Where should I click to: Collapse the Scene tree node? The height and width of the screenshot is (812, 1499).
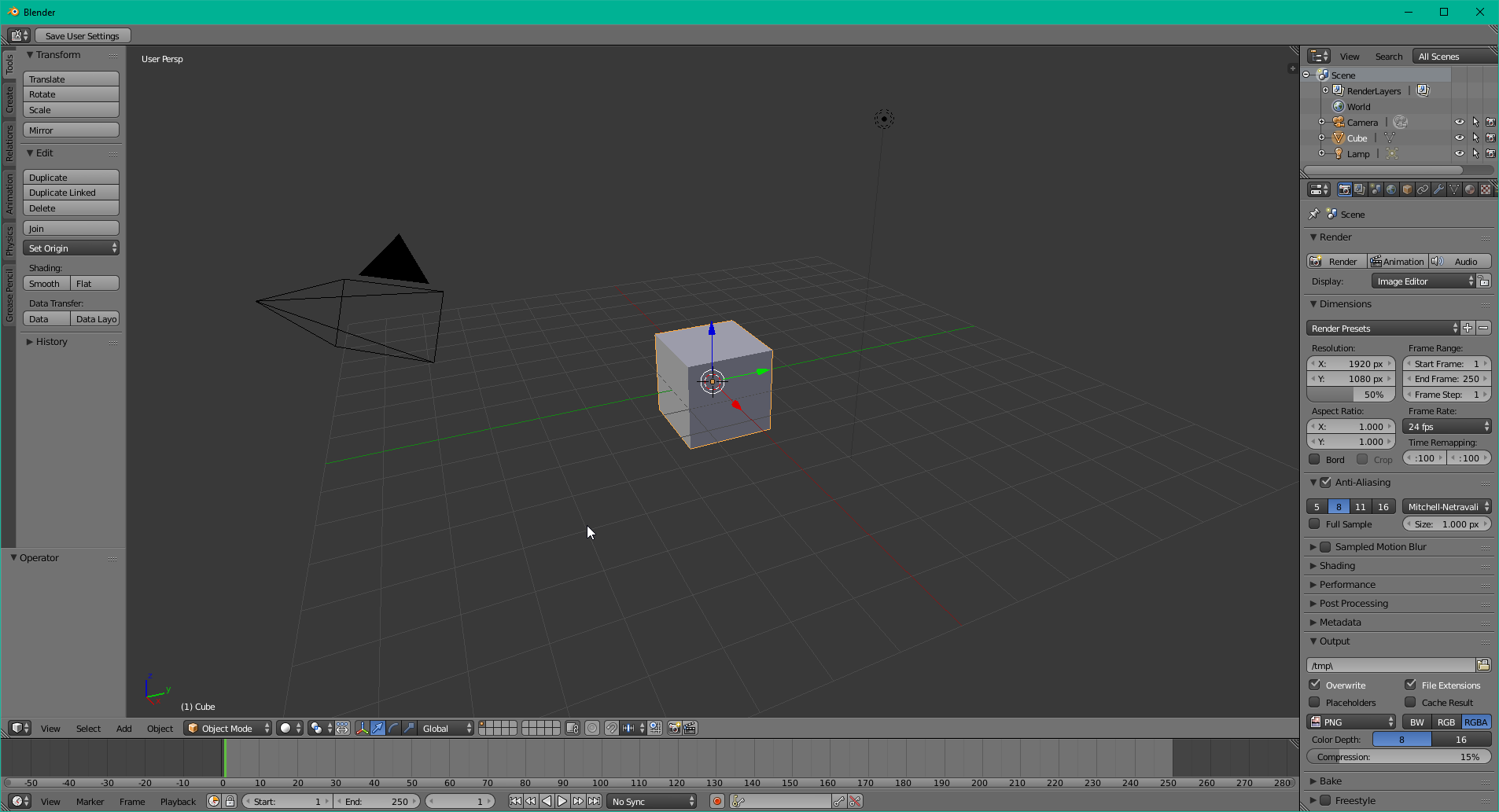point(1306,75)
